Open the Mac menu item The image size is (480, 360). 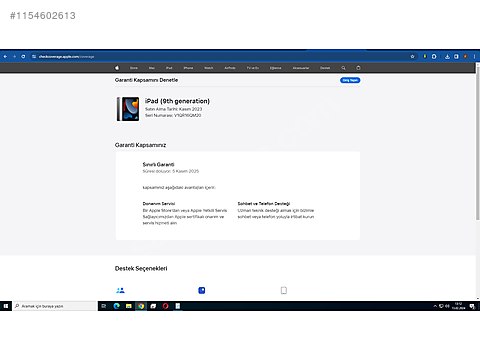152,68
